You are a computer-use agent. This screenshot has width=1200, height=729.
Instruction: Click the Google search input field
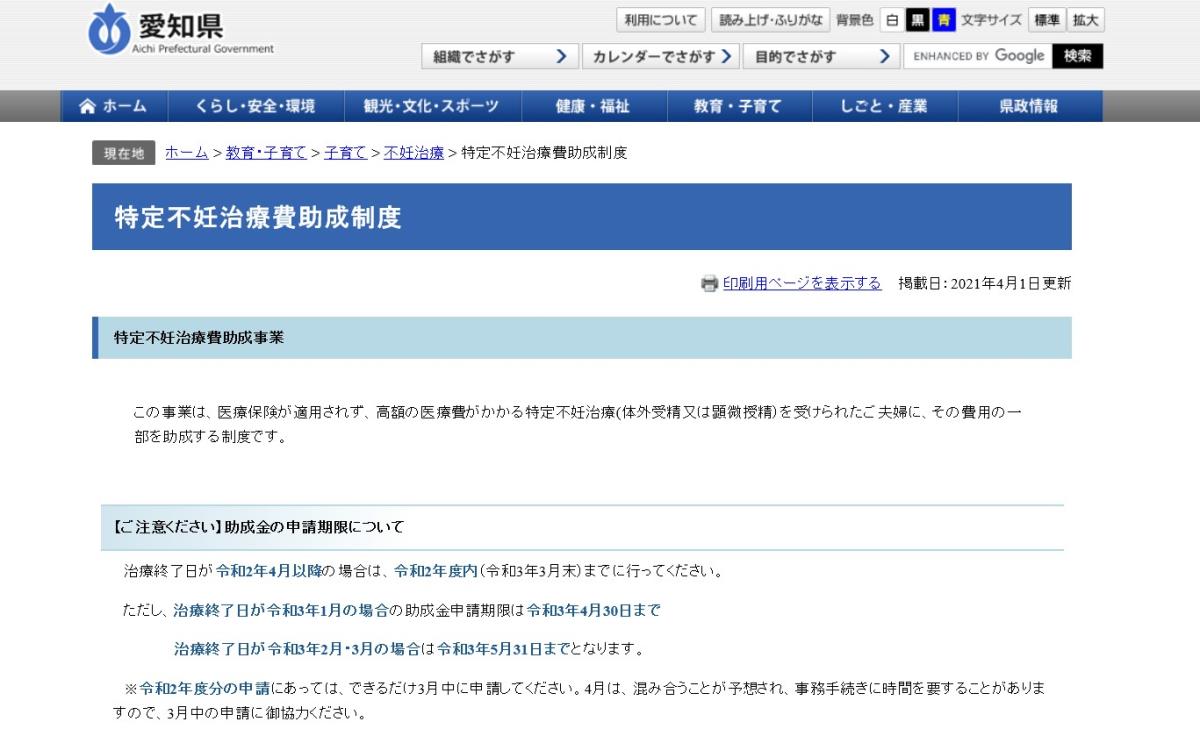click(x=977, y=57)
